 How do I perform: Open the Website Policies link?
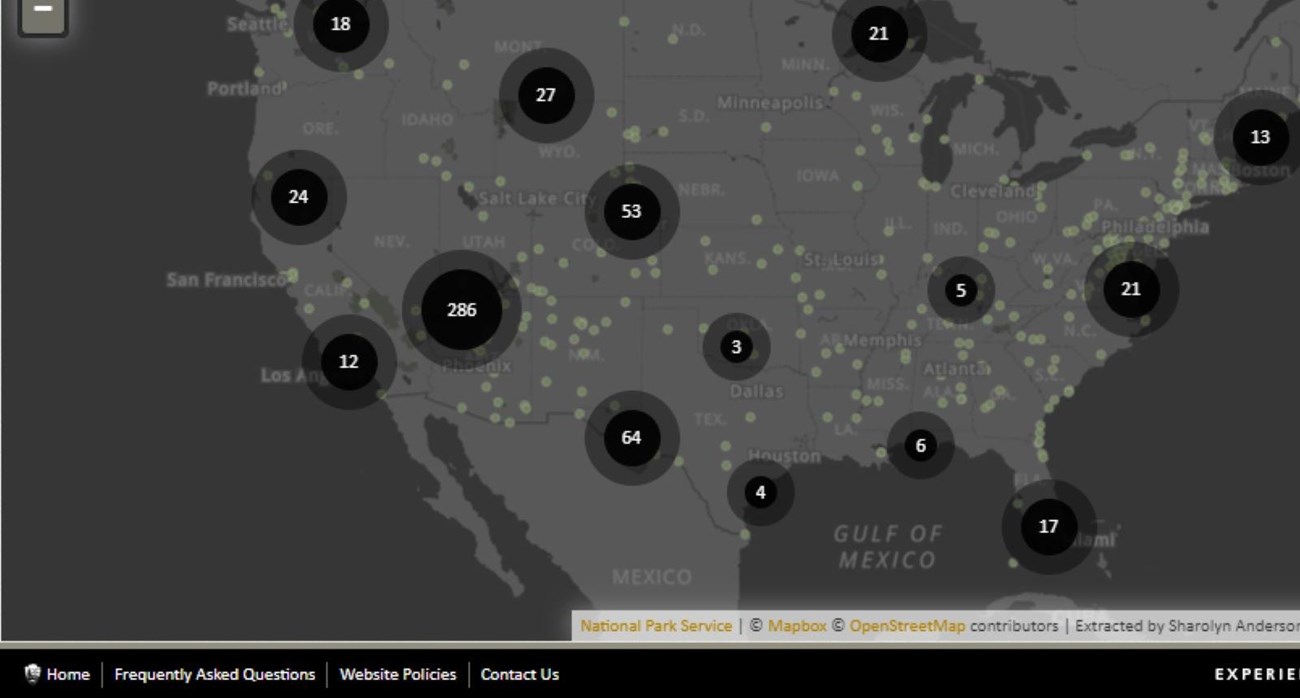tap(398, 674)
